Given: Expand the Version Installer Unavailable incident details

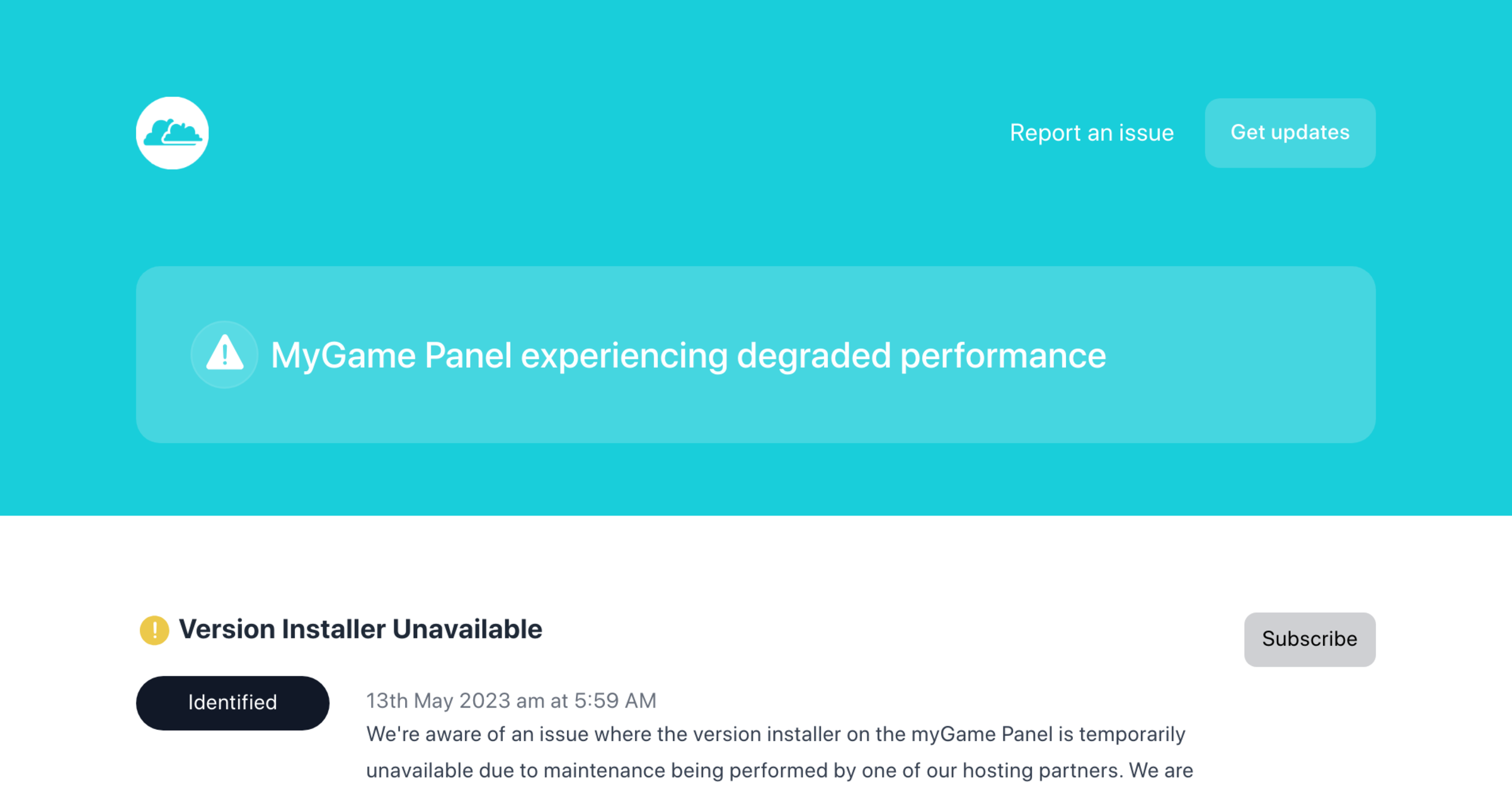Looking at the screenshot, I should click(360, 628).
